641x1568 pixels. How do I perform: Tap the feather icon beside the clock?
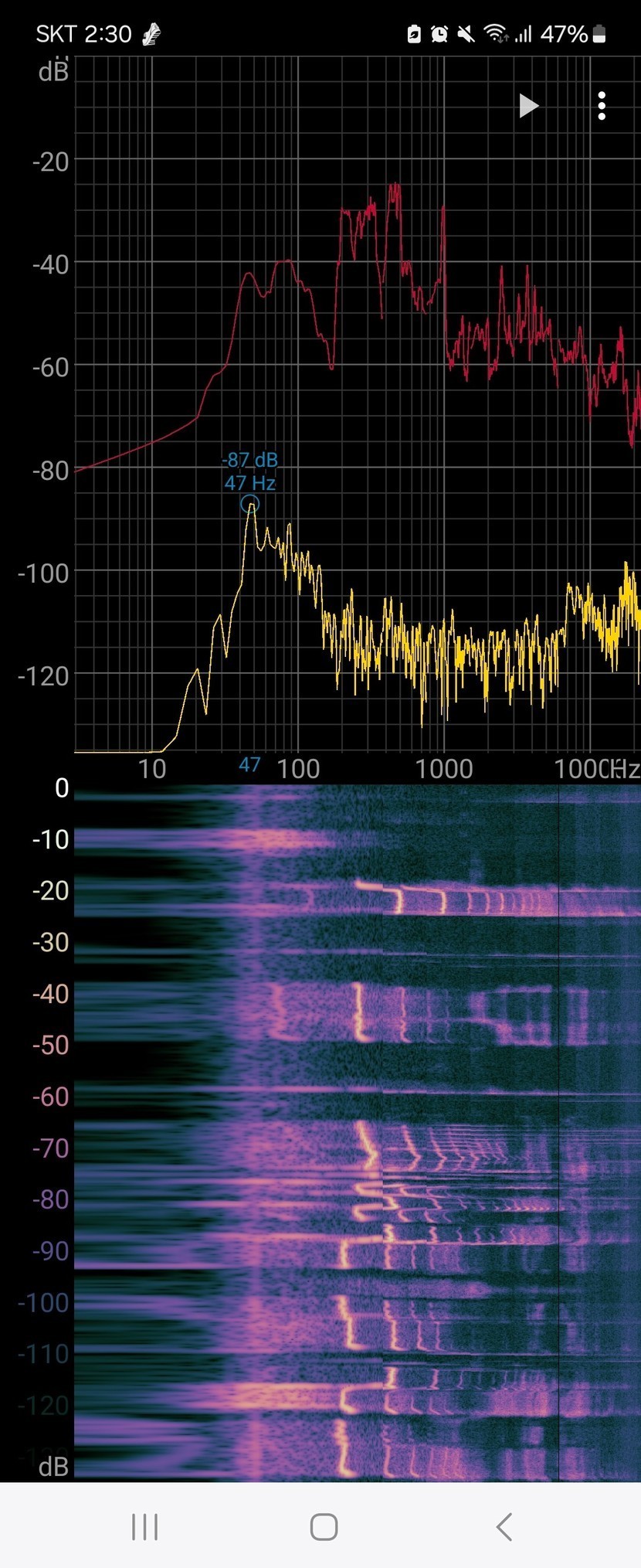click(x=152, y=34)
